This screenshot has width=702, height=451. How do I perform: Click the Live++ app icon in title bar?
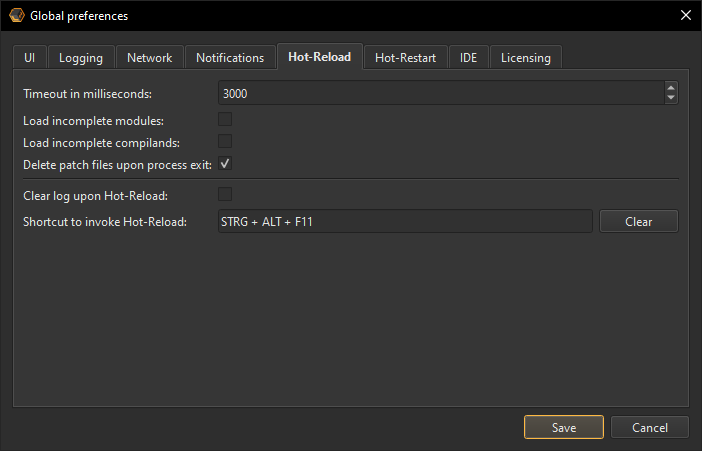click(17, 15)
